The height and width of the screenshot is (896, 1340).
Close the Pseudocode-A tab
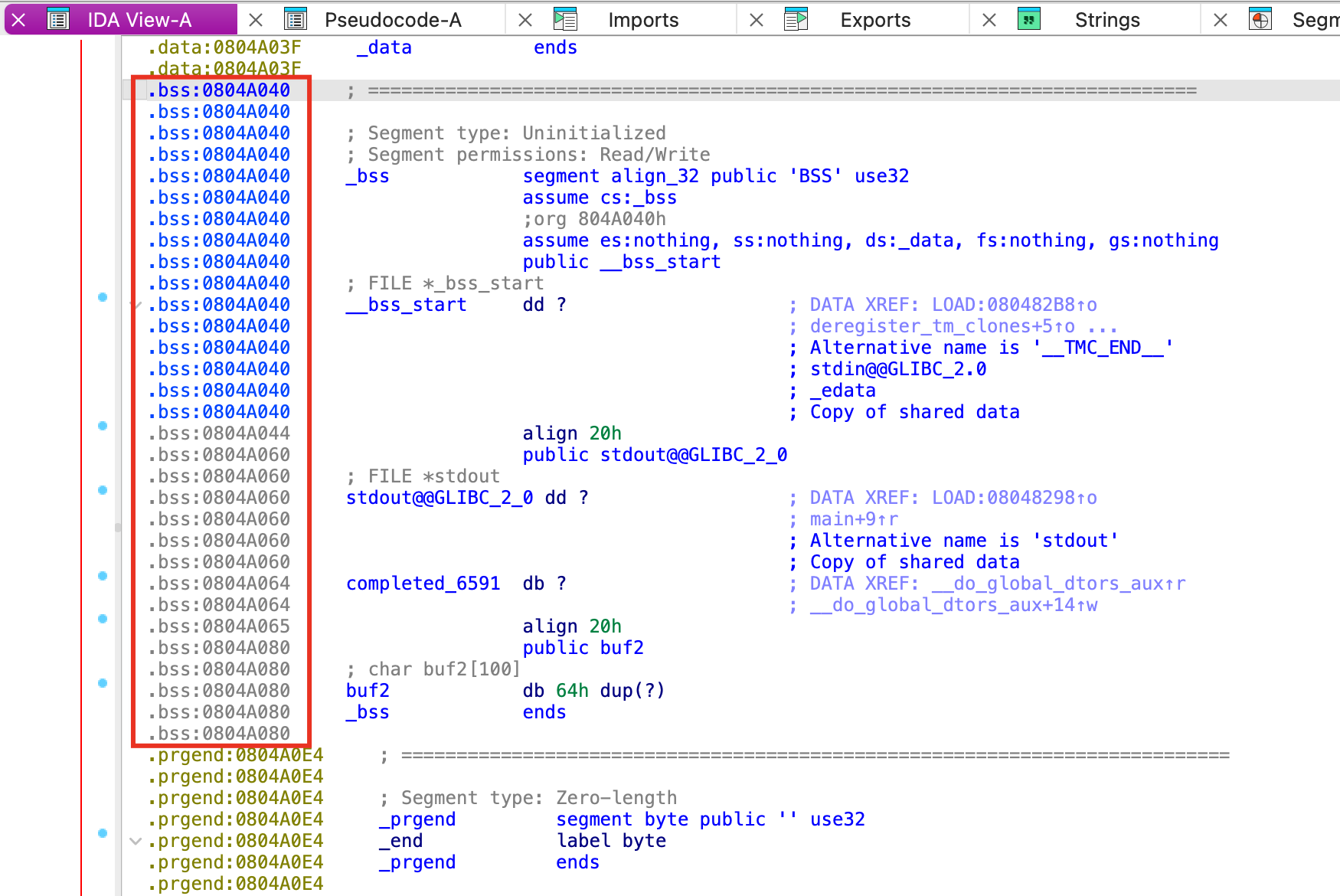(x=257, y=20)
